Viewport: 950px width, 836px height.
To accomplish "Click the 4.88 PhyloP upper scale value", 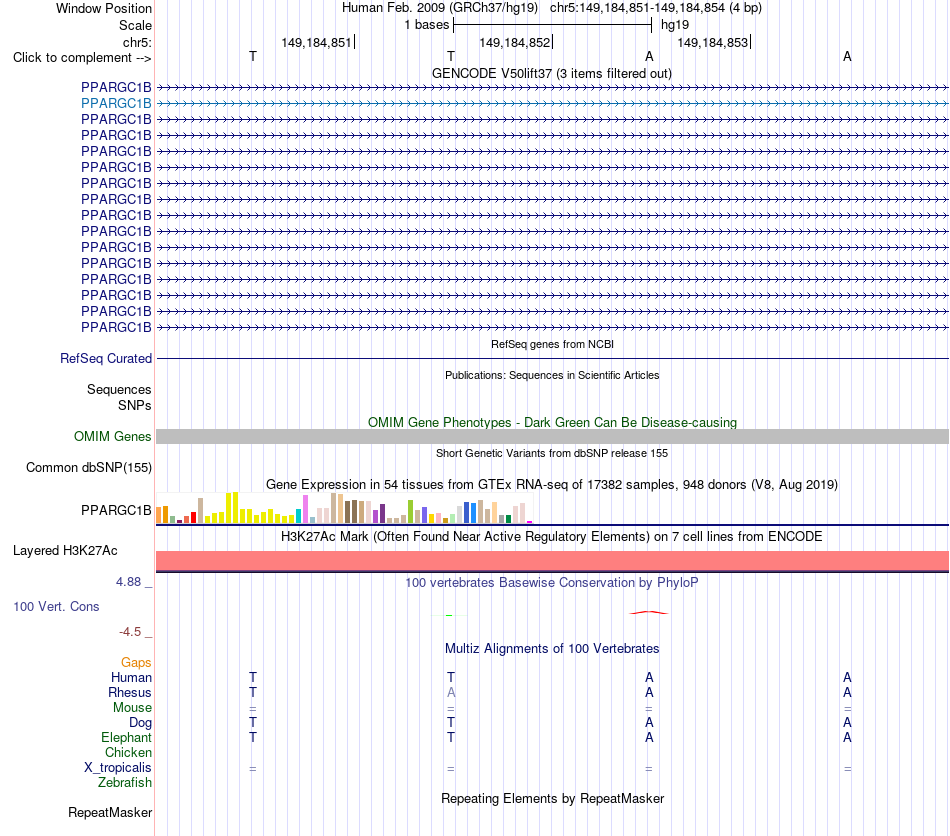I will pyautogui.click(x=128, y=582).
